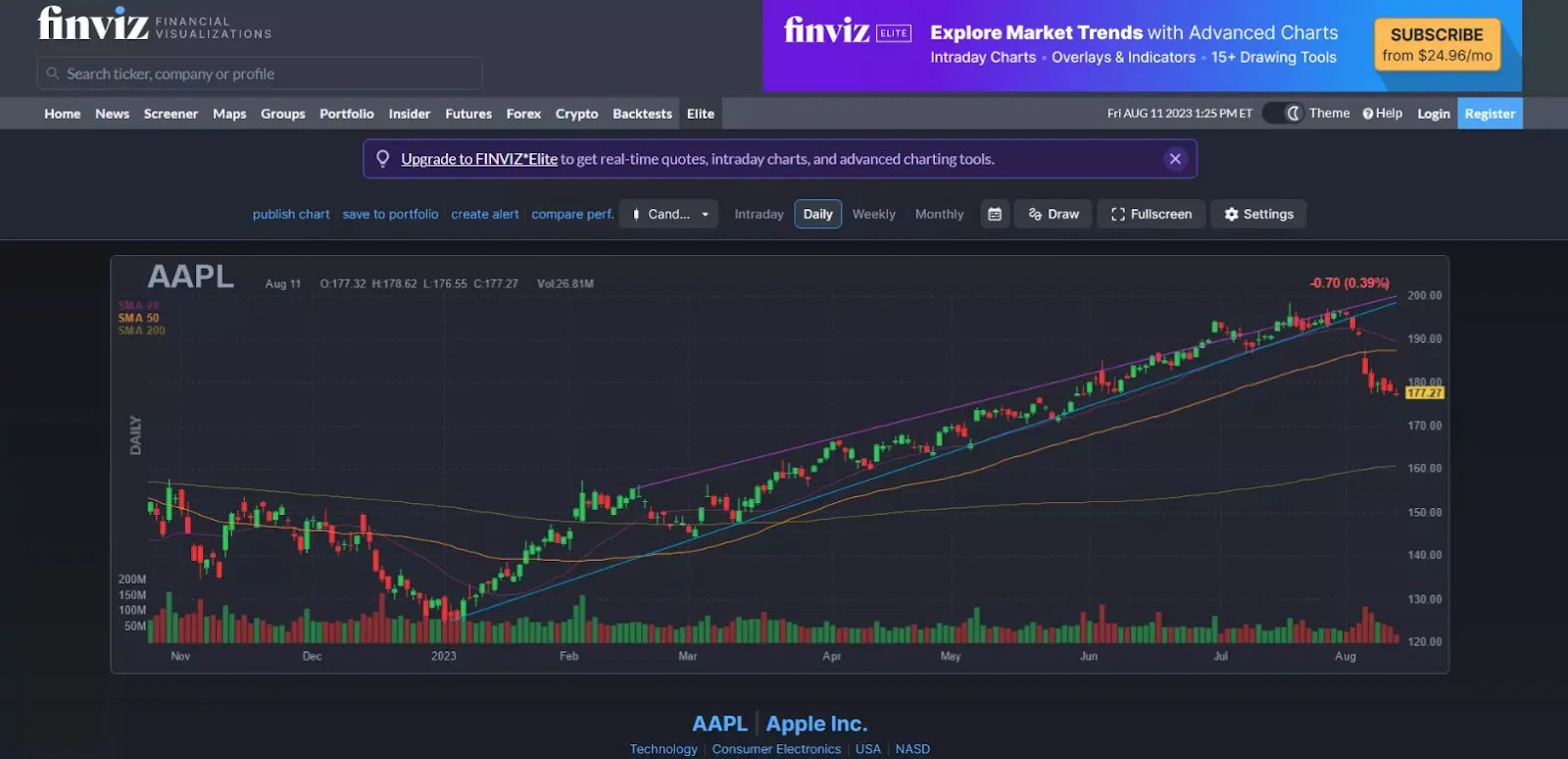1568x759 pixels.
Task: Click the search ticker input field
Action: 260,74
